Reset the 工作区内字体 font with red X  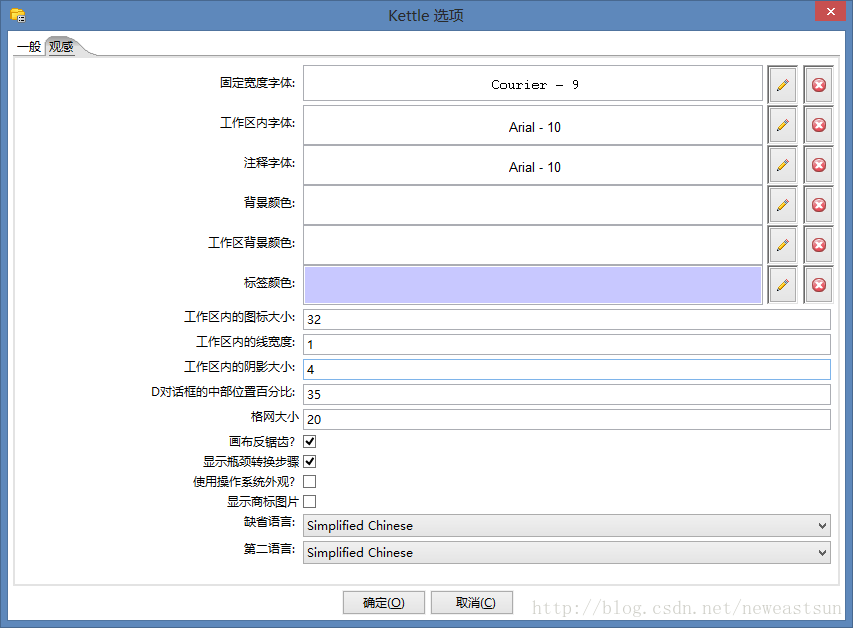pyautogui.click(x=819, y=125)
